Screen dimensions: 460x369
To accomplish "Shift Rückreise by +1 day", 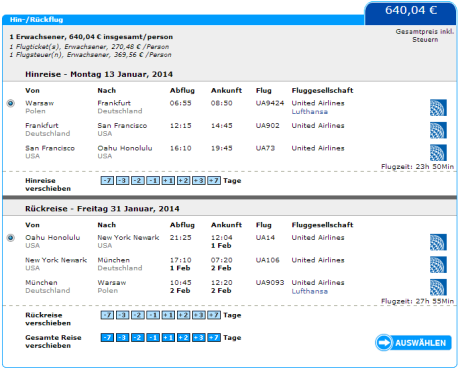I will point(168,315).
